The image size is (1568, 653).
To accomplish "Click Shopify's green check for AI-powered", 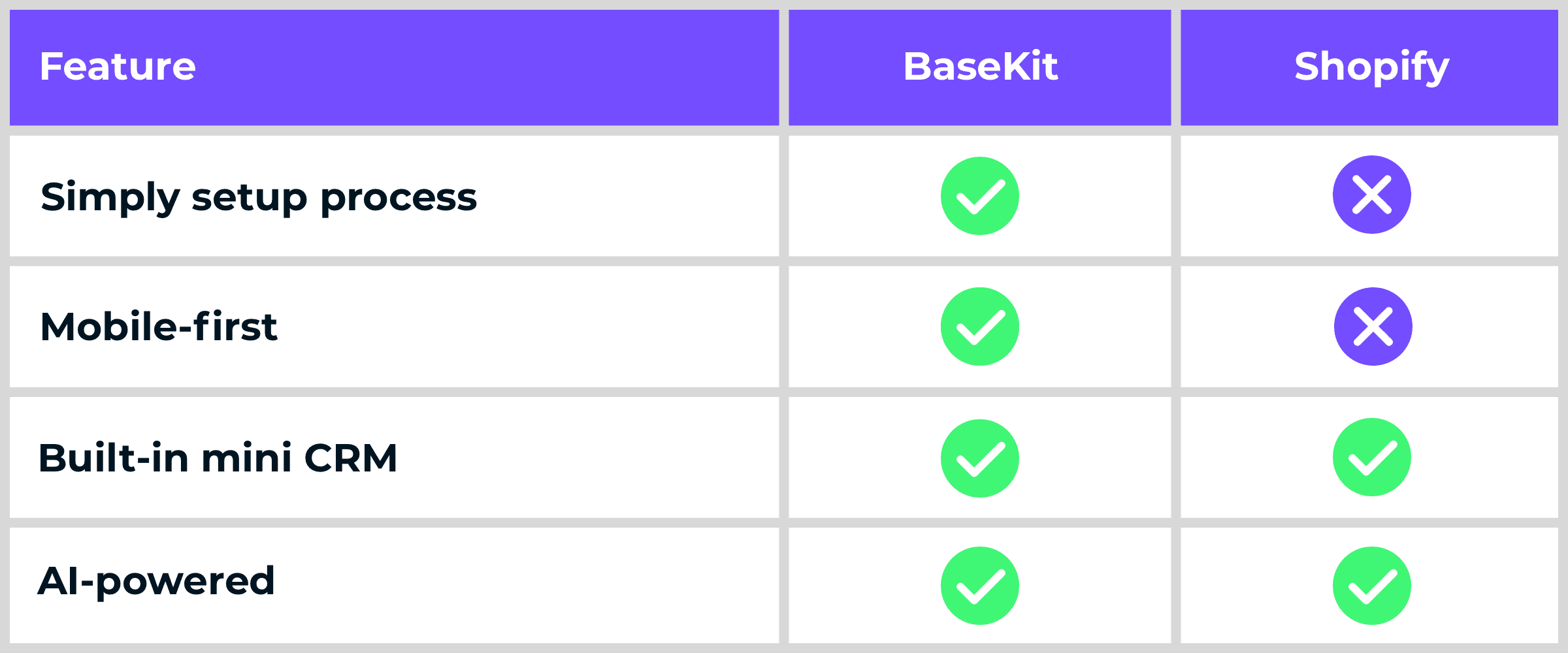I will click(x=1371, y=586).
